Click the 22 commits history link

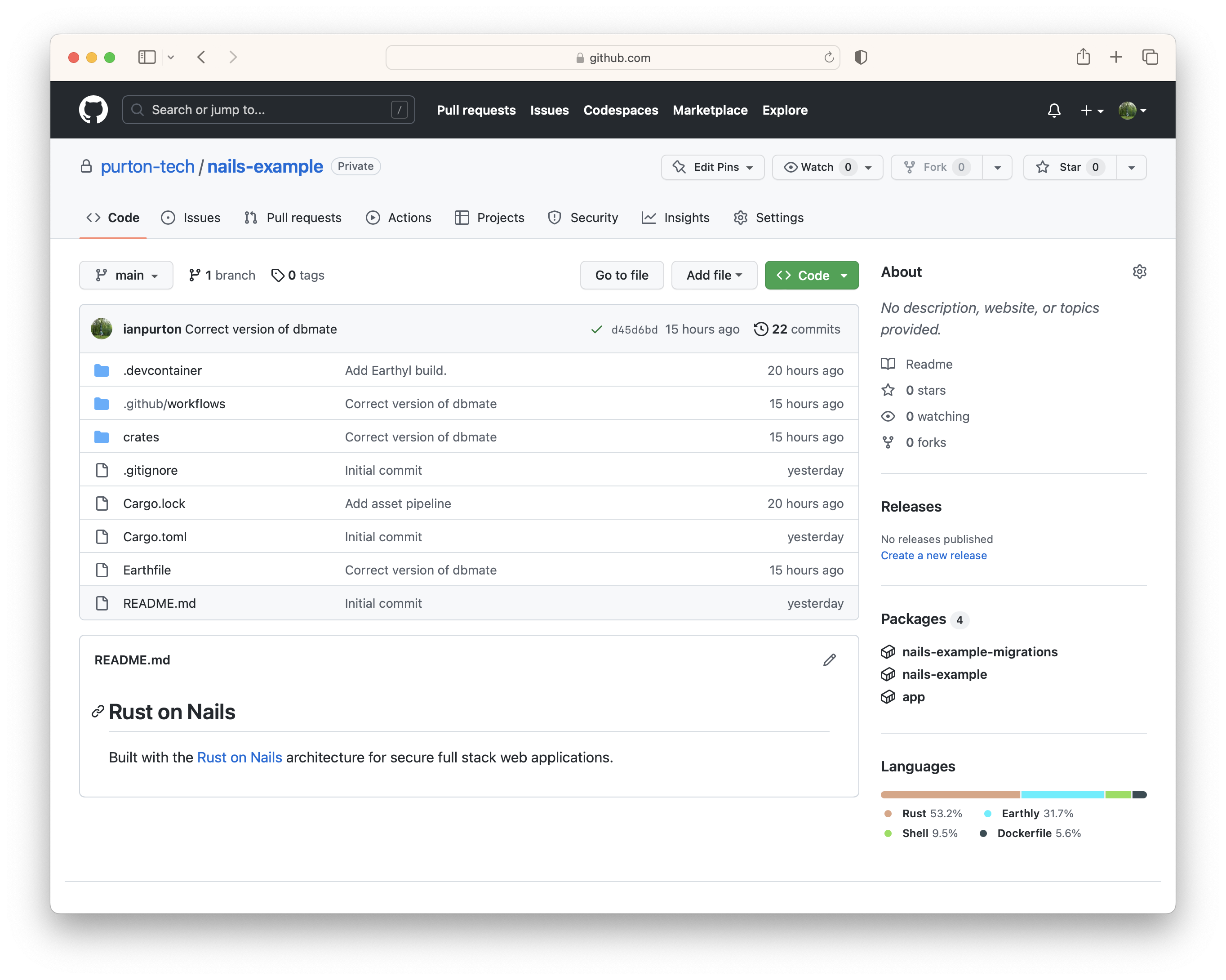pos(797,330)
